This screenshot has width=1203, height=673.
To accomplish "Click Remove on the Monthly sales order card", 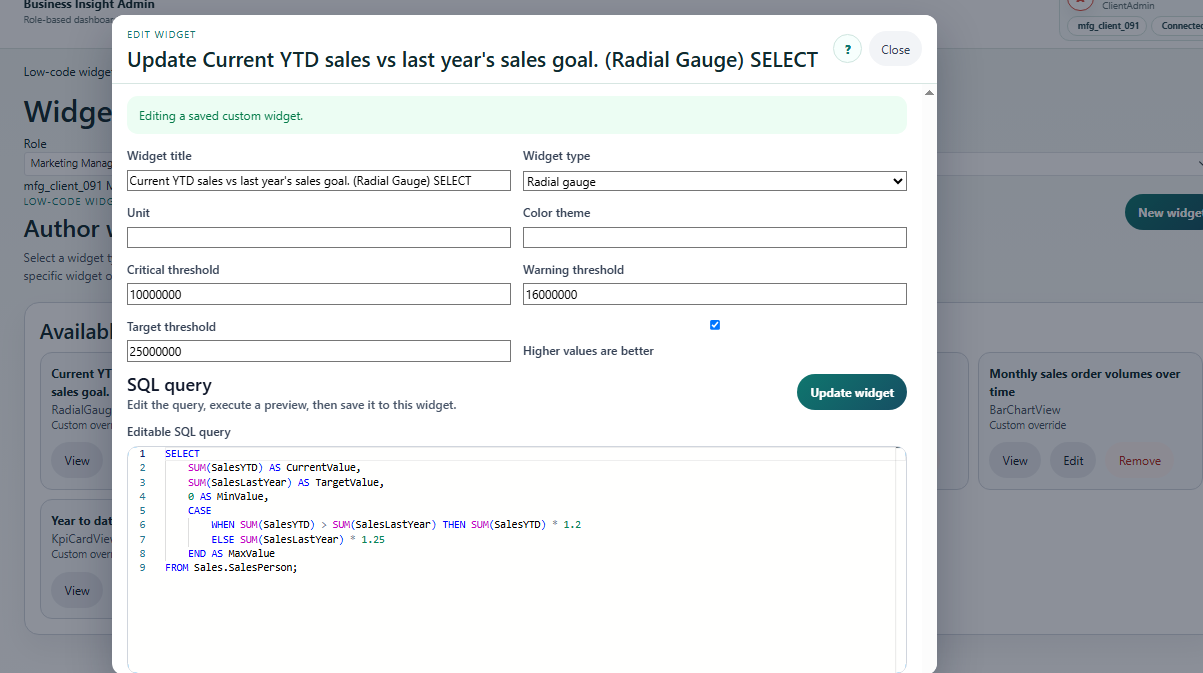I will point(1140,461).
